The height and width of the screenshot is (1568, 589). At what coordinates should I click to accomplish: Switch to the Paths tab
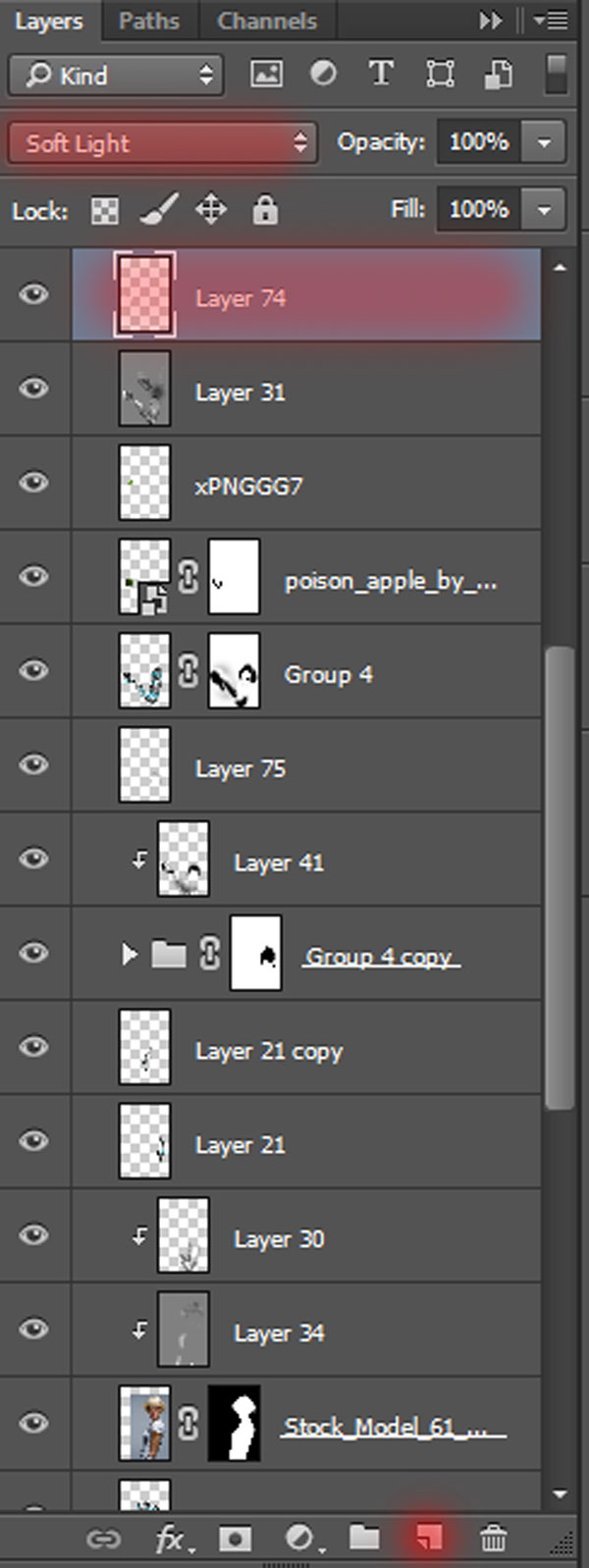(149, 21)
